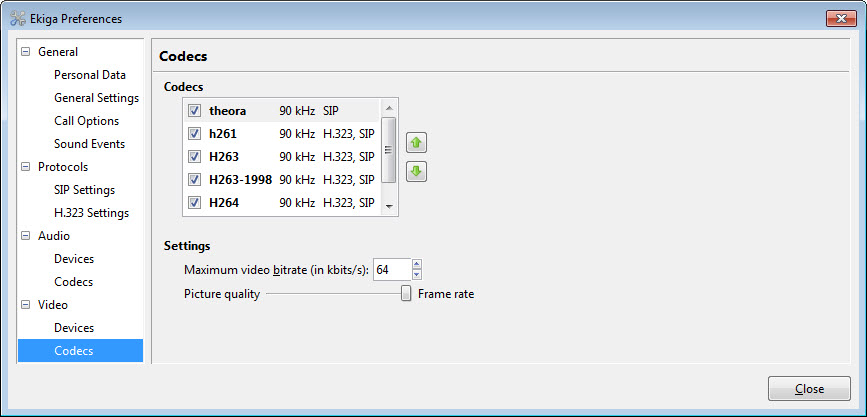Select the H263-1998 codec name
Image resolution: width=867 pixels, height=417 pixels.
click(x=241, y=179)
